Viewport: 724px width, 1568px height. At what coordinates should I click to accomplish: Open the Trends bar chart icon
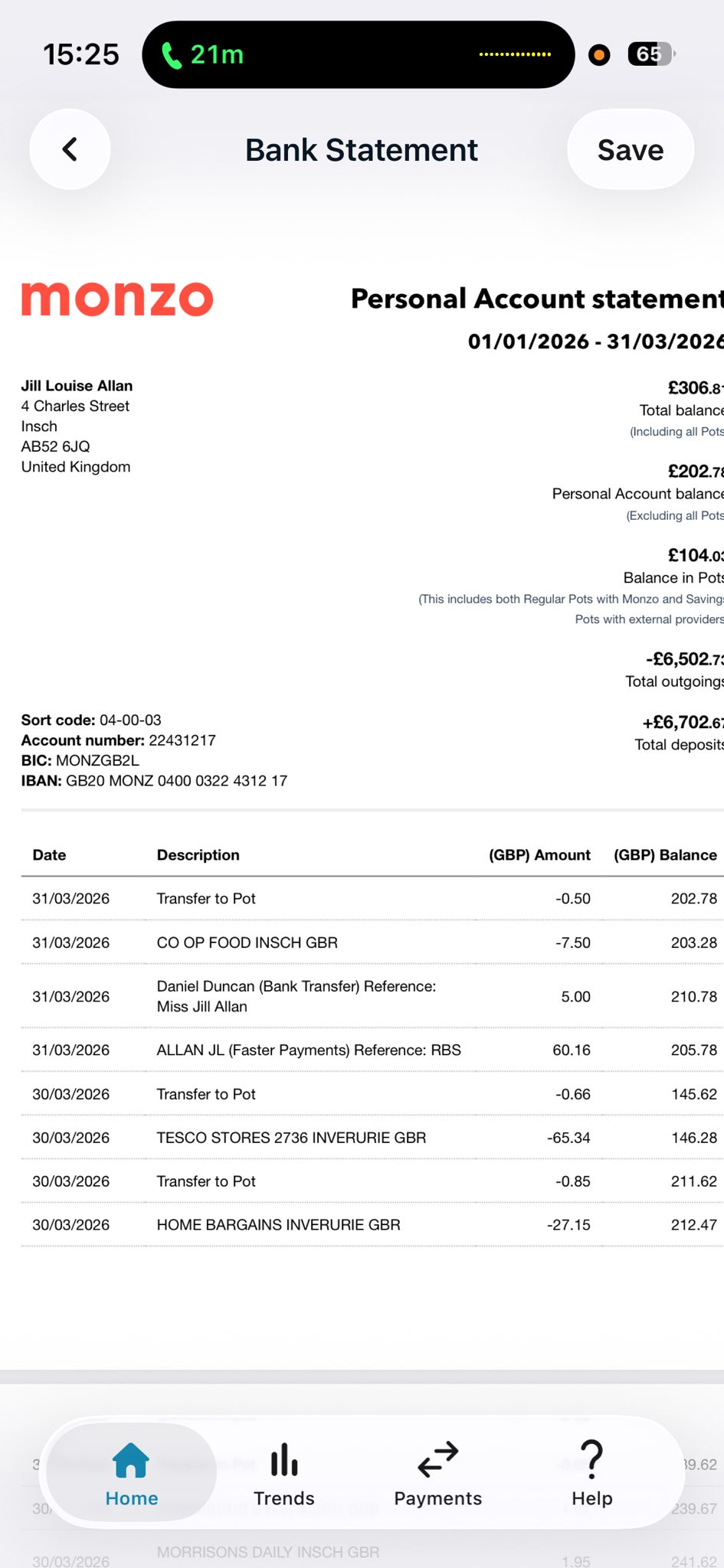pyautogui.click(x=284, y=1459)
